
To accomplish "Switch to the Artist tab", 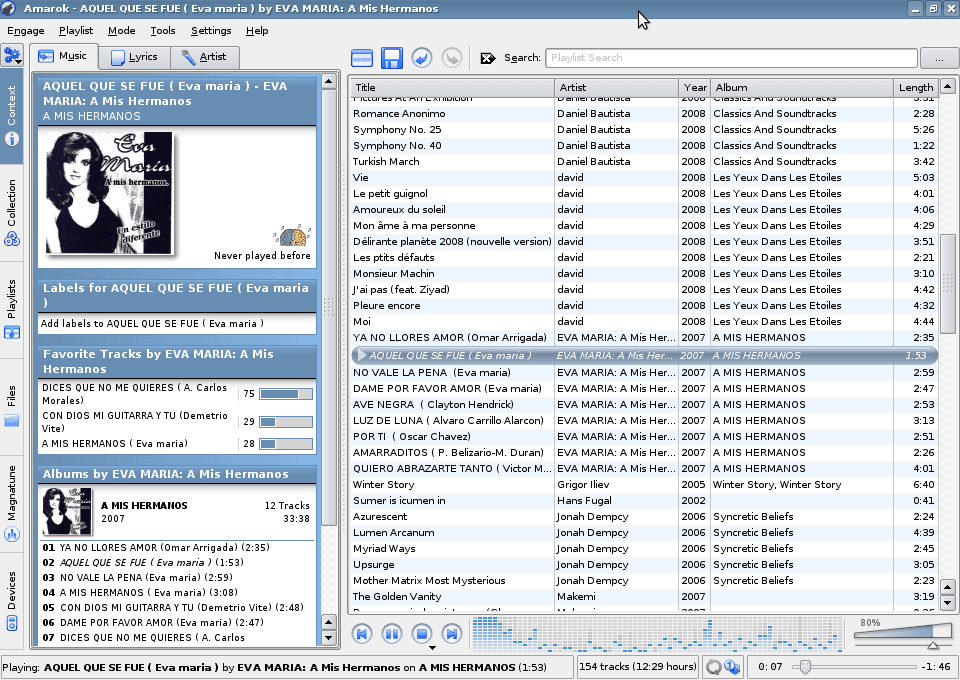I will [204, 57].
